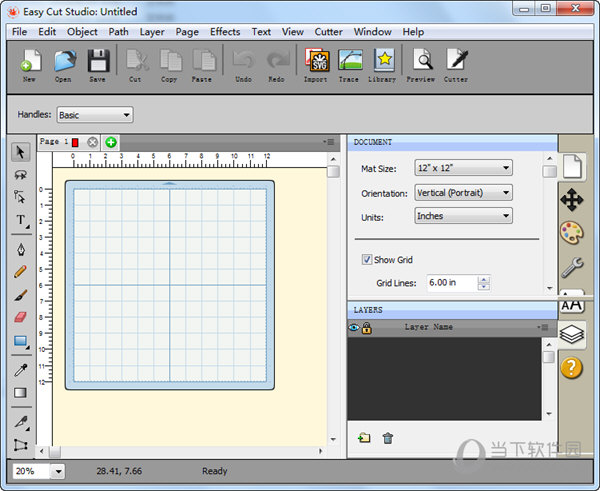Delete layer with the trash icon
The height and width of the screenshot is (491, 600).
[388, 438]
